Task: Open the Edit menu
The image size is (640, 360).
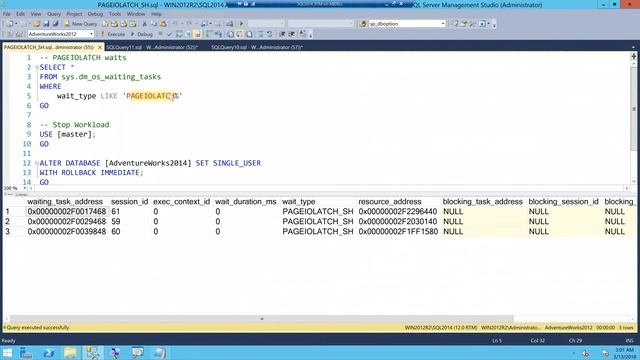Action: click(x=20, y=14)
